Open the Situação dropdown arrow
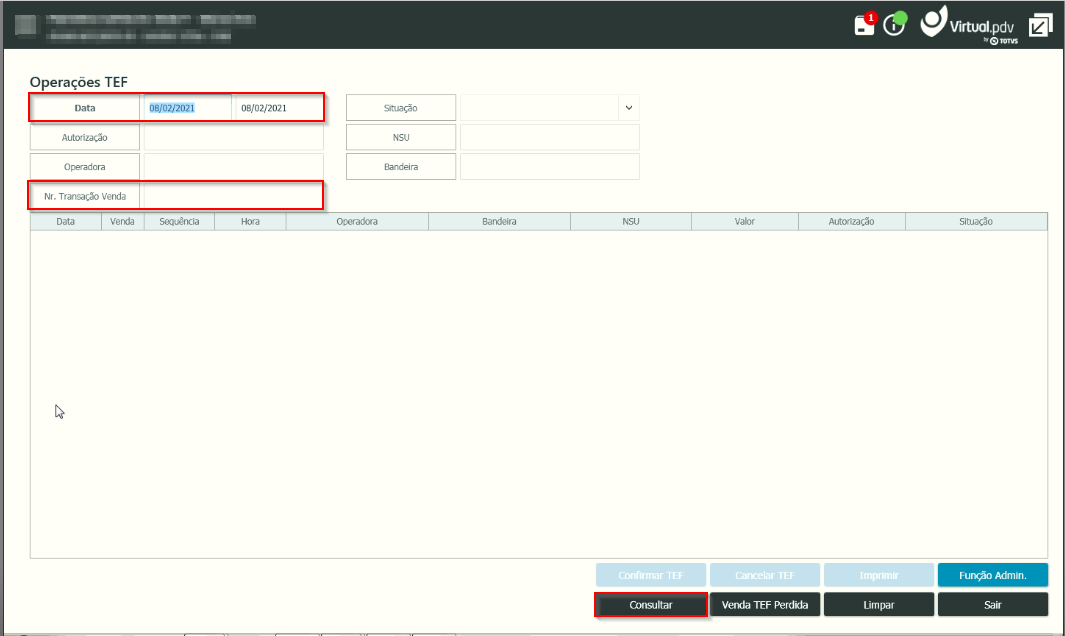Screen dimensions: 1065x636 (629, 108)
